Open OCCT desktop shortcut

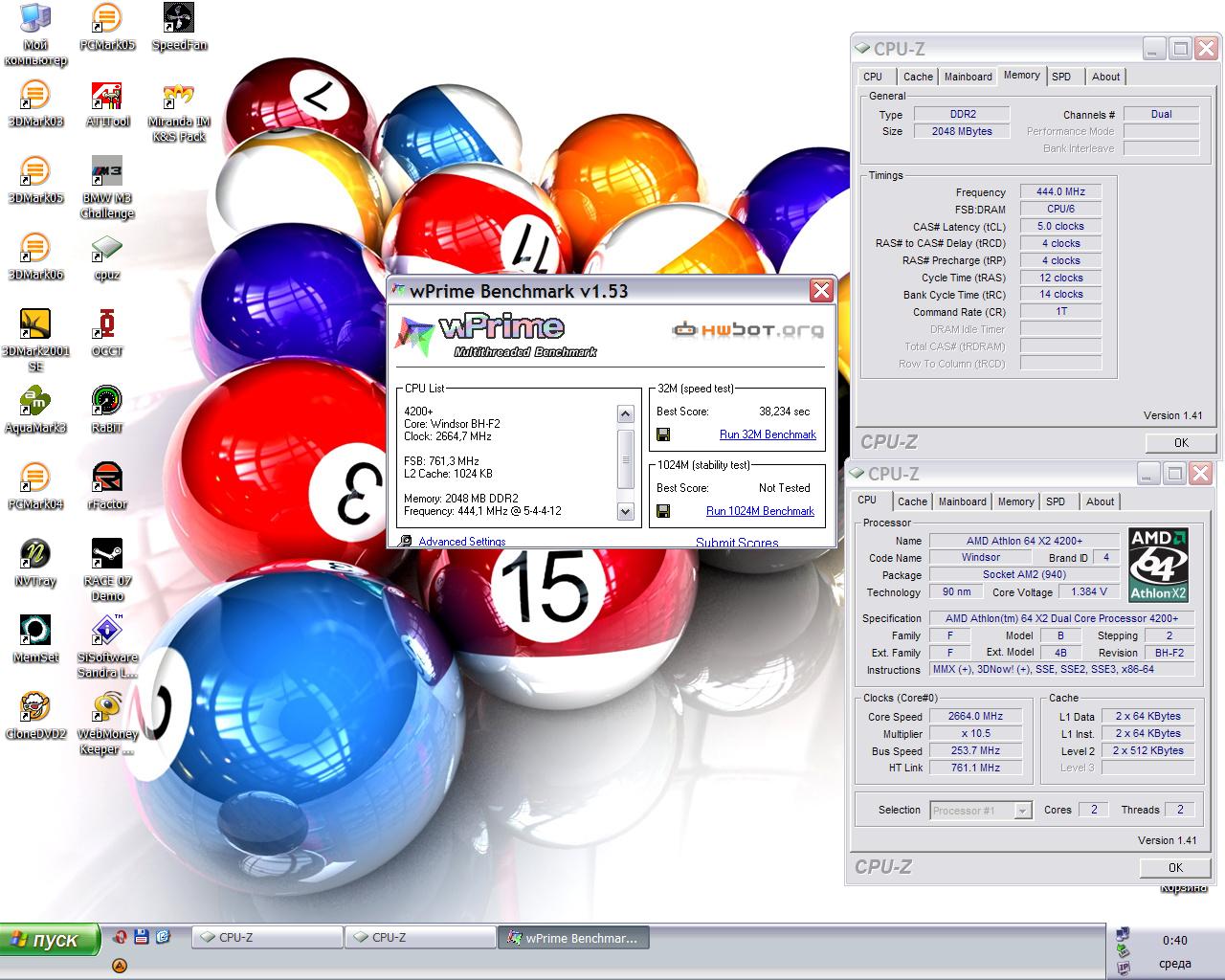[x=107, y=333]
